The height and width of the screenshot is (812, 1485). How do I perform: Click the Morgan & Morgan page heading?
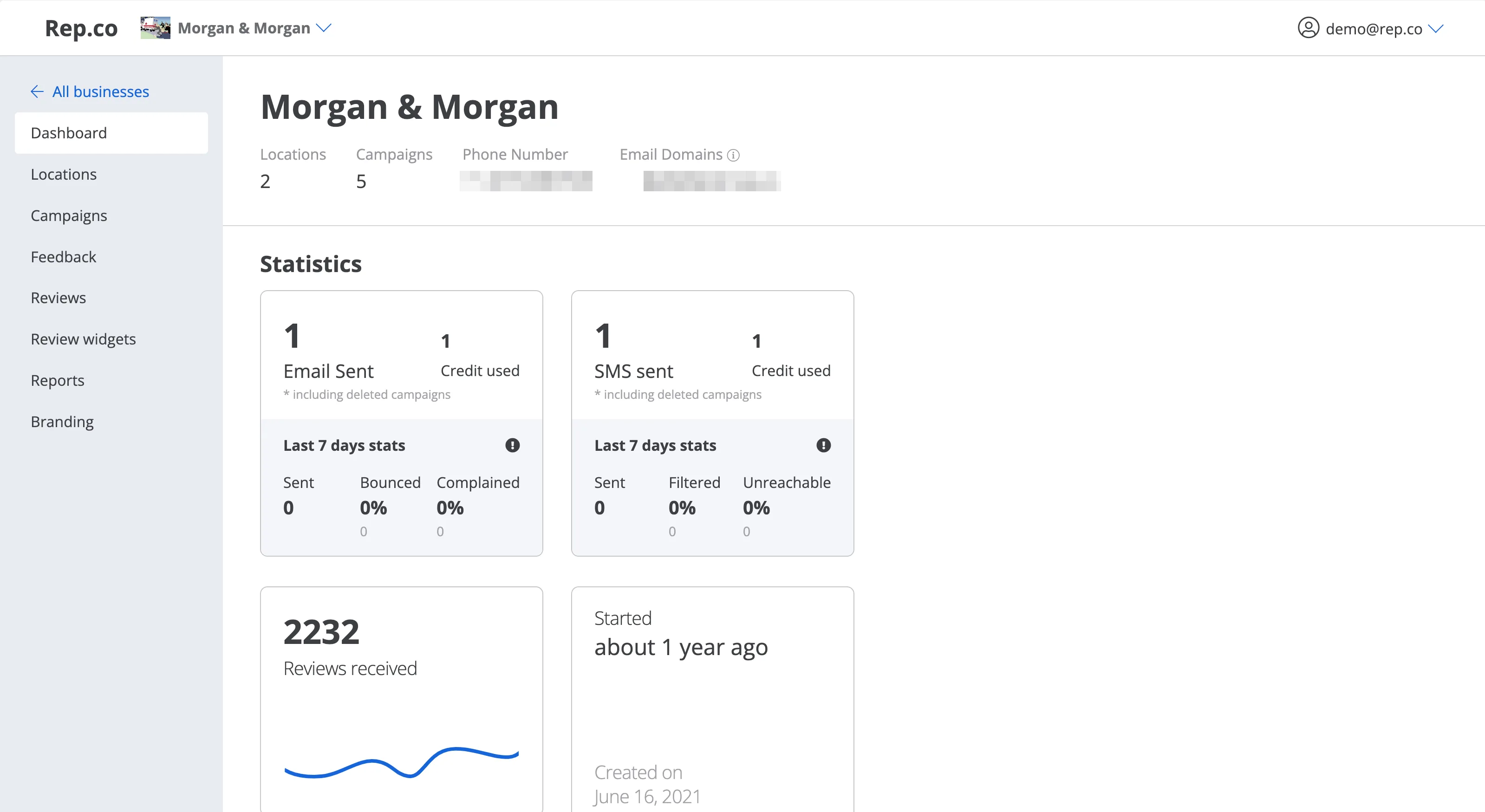pos(409,107)
